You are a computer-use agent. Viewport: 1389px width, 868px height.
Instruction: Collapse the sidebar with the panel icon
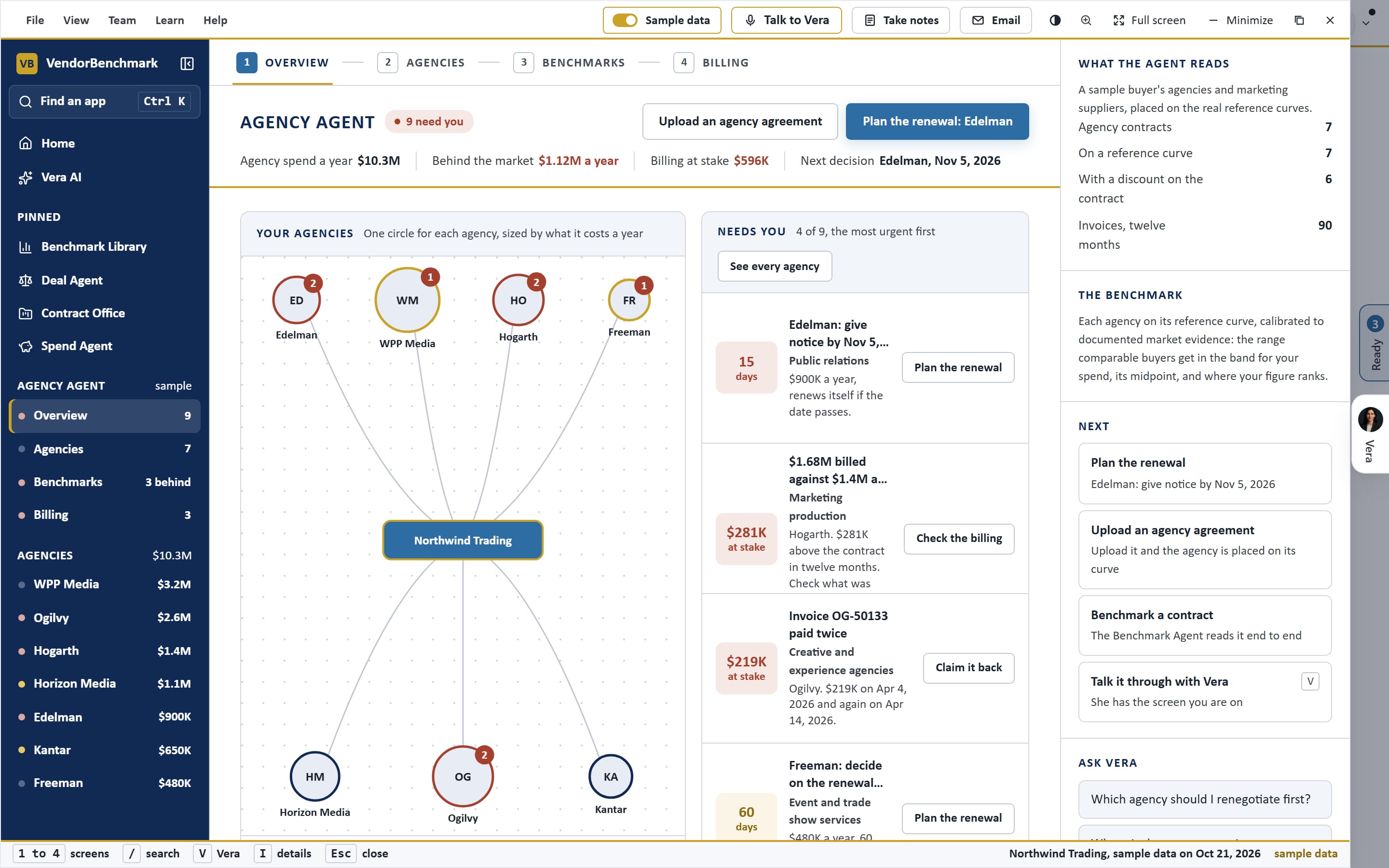187,63
